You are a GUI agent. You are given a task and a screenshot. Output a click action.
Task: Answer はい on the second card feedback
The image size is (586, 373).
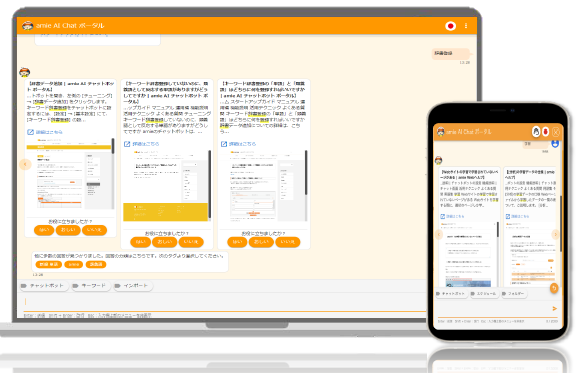point(141,242)
